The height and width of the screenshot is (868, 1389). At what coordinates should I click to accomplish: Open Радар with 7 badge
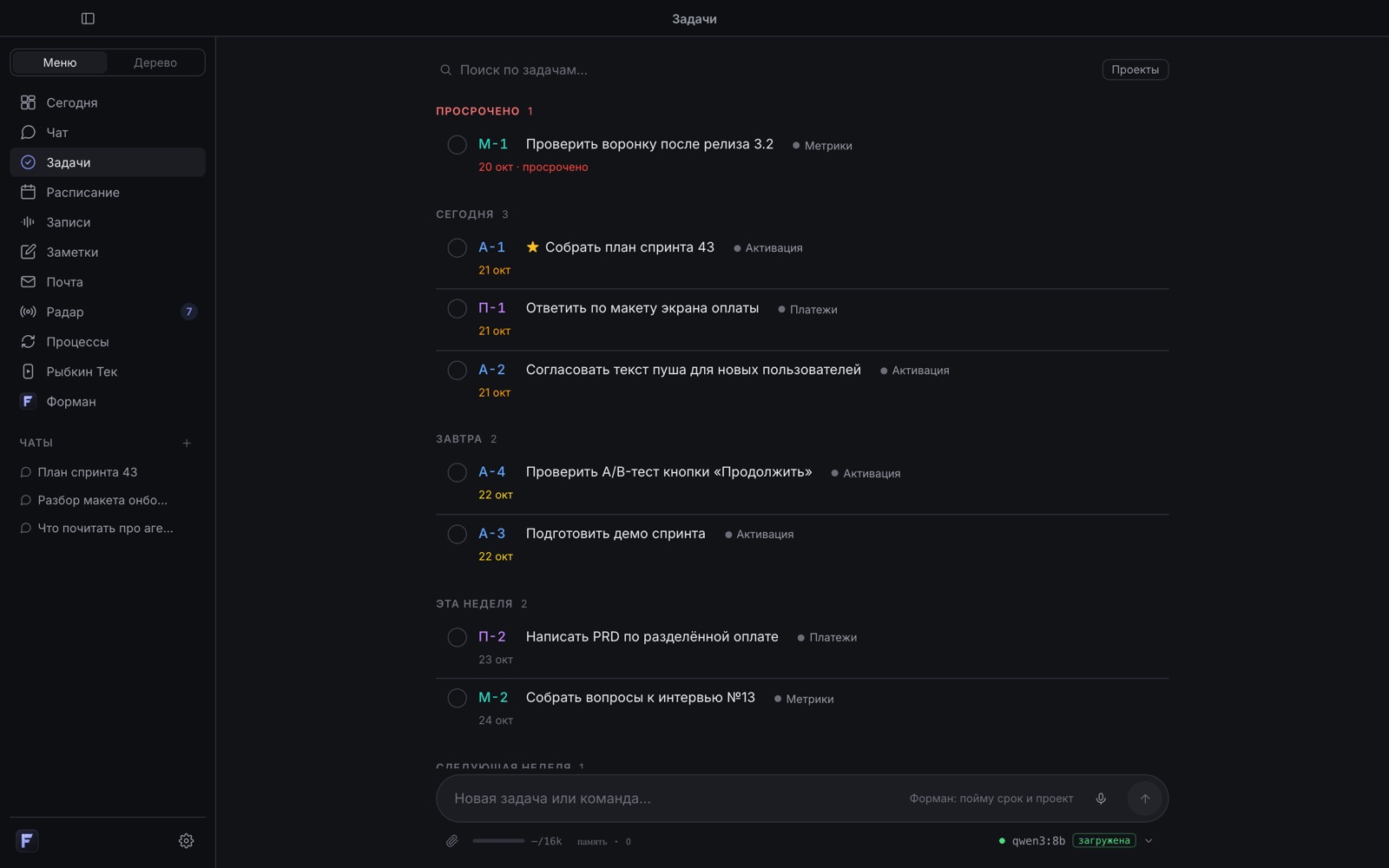(108, 312)
